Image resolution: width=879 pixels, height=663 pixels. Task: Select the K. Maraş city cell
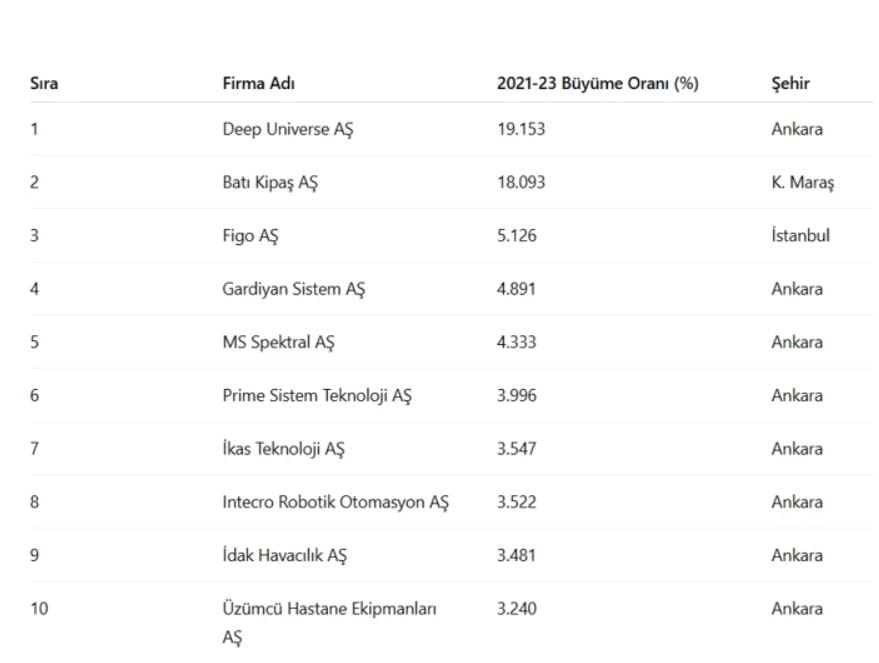[802, 183]
